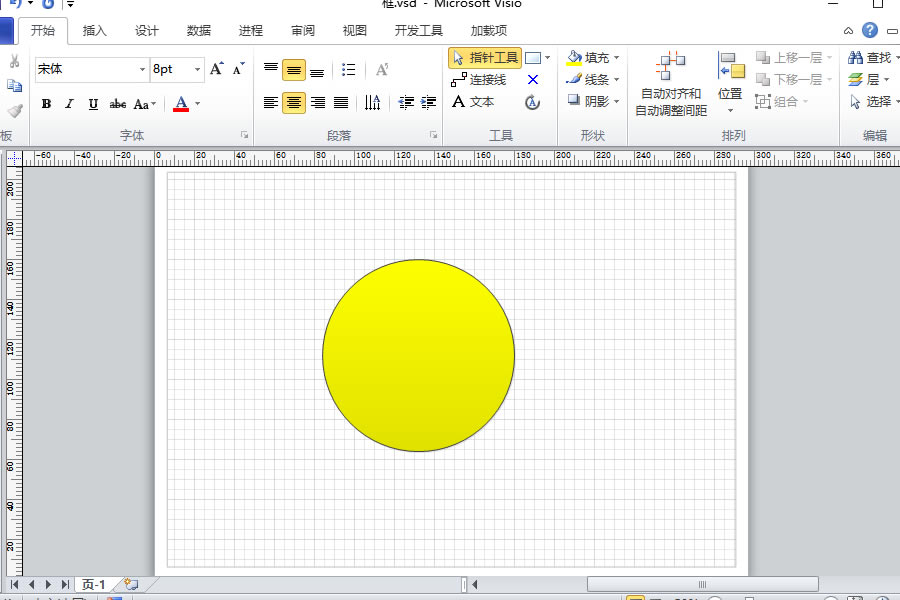Click the 选择 (Select) button

tap(872, 101)
